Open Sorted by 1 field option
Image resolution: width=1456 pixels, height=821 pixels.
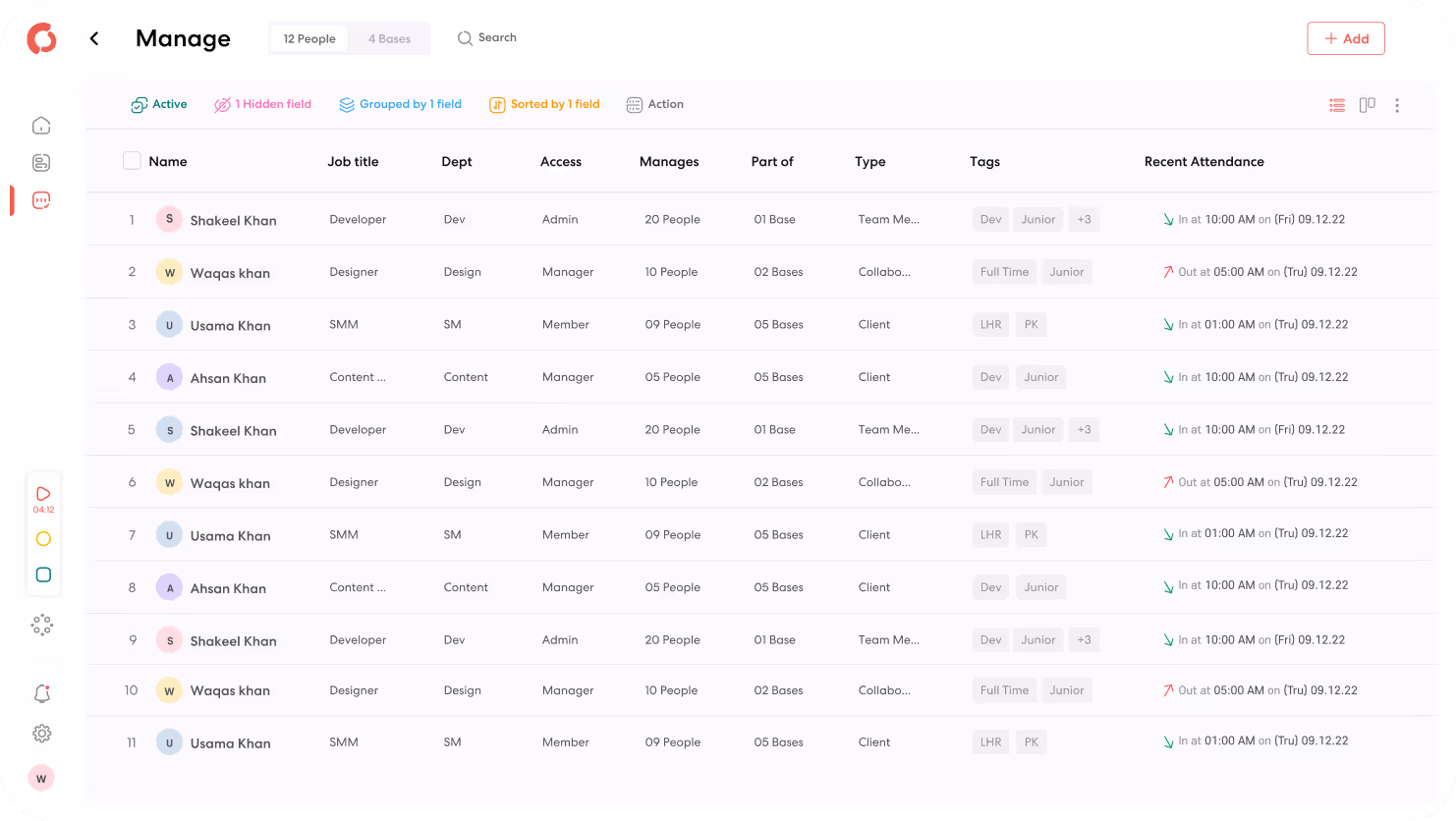point(544,104)
